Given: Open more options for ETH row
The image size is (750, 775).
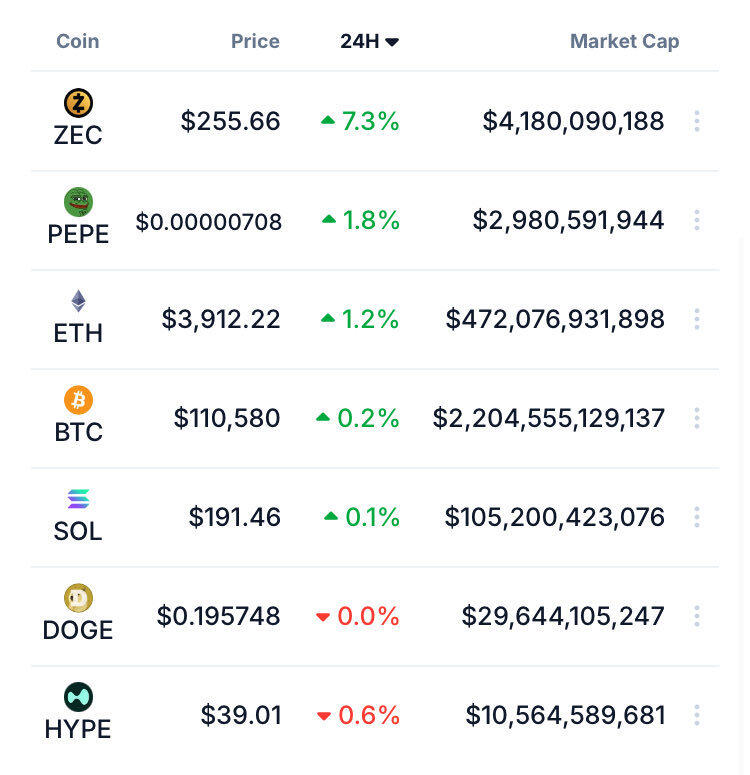Looking at the screenshot, I should click(697, 319).
